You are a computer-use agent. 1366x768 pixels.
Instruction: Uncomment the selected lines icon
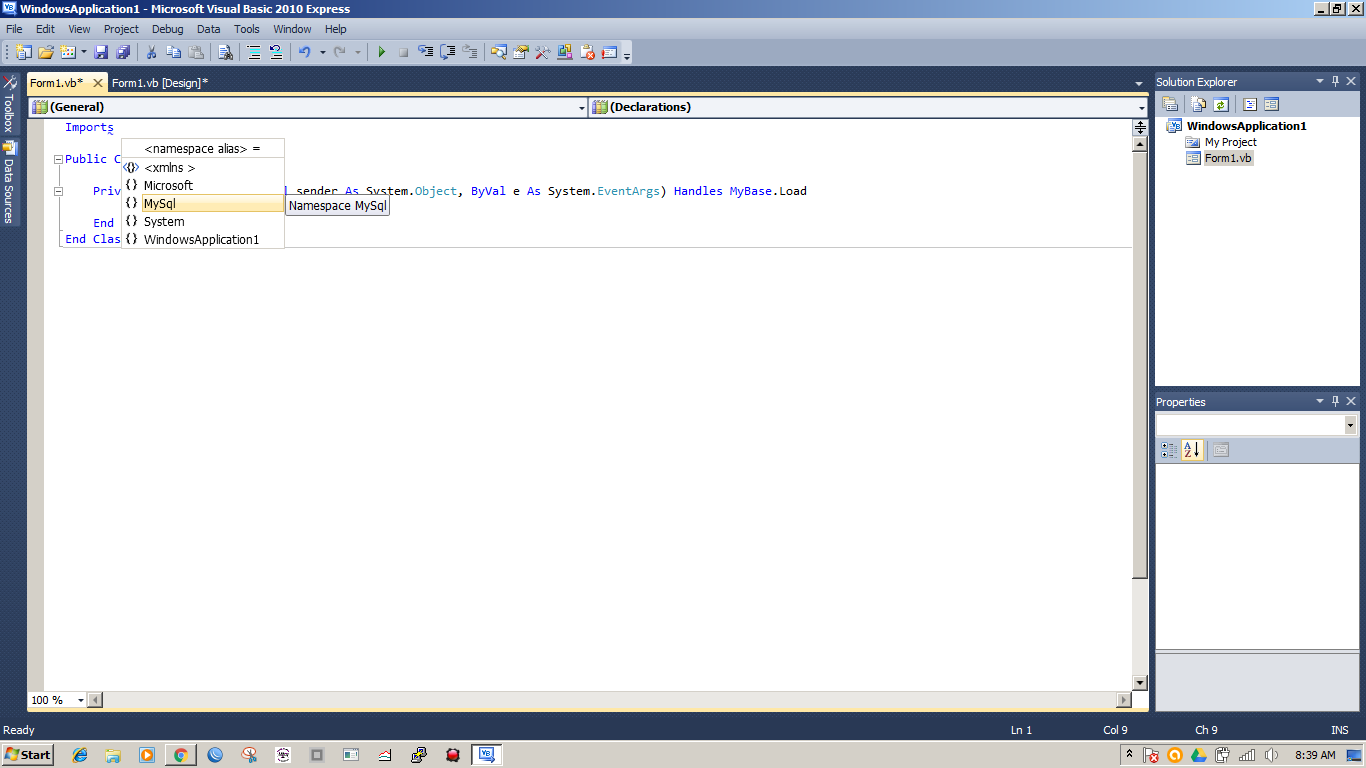coord(276,52)
